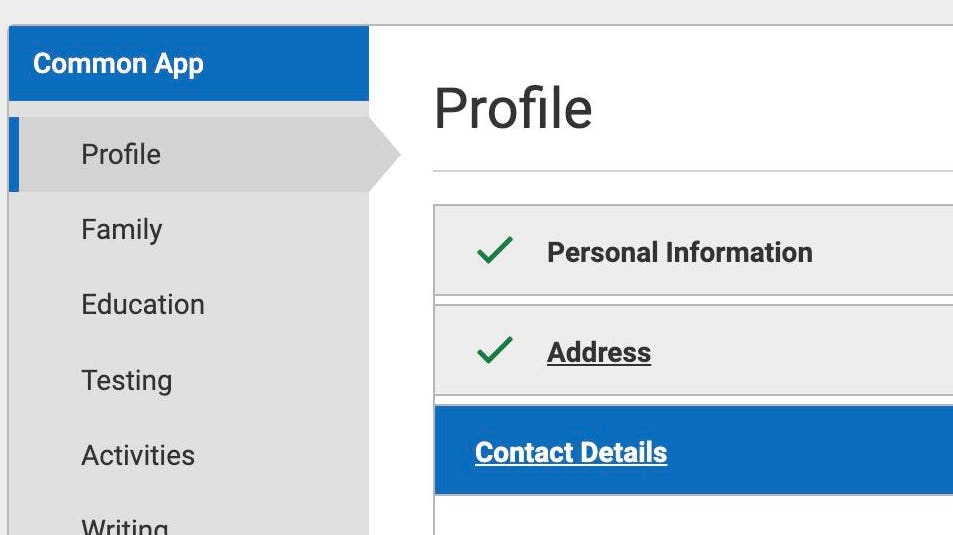Click the green checkmark next to Address
This screenshot has height=535, width=953.
point(495,351)
